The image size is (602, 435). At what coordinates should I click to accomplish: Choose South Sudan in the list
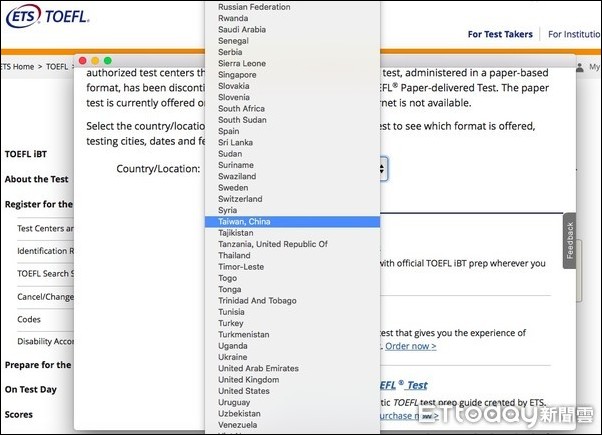click(242, 120)
